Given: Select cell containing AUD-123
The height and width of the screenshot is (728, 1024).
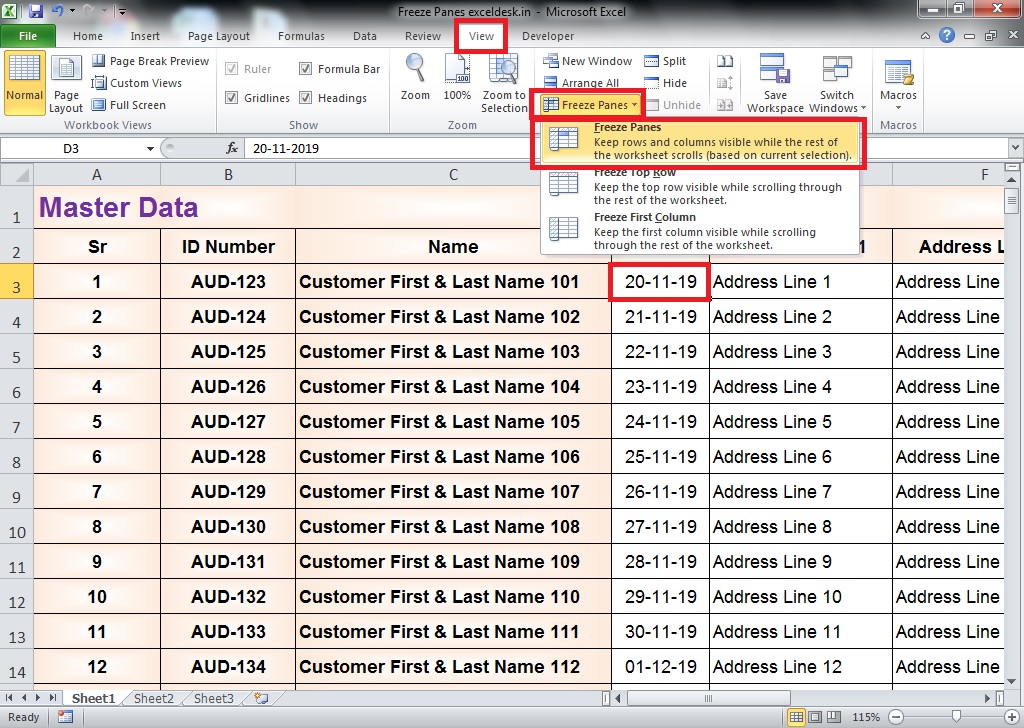Looking at the screenshot, I should 227,282.
